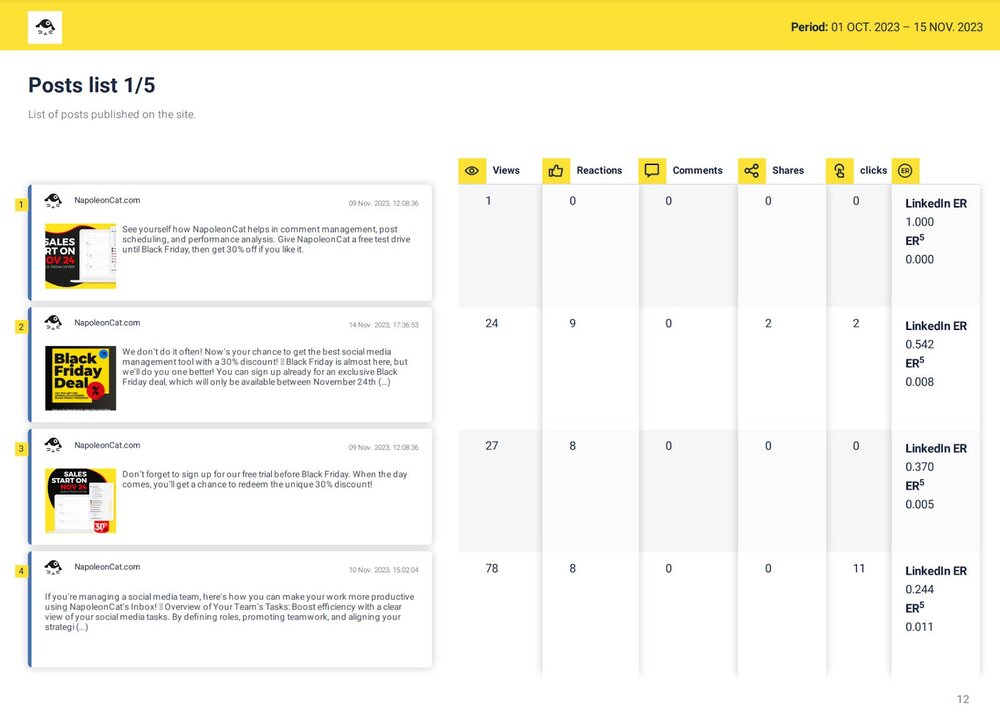Click the Shares icon
This screenshot has height=713, width=1000.
click(752, 171)
